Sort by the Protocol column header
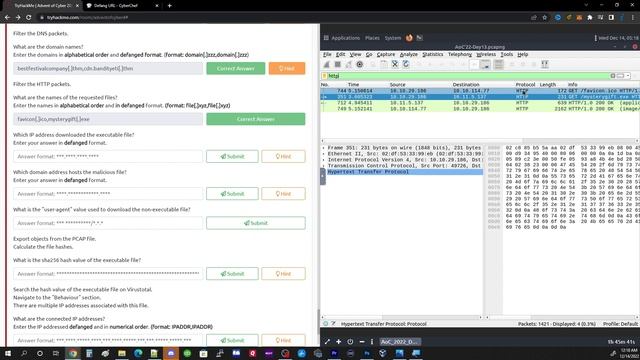Screen dimensions: 640x360 click(525, 84)
